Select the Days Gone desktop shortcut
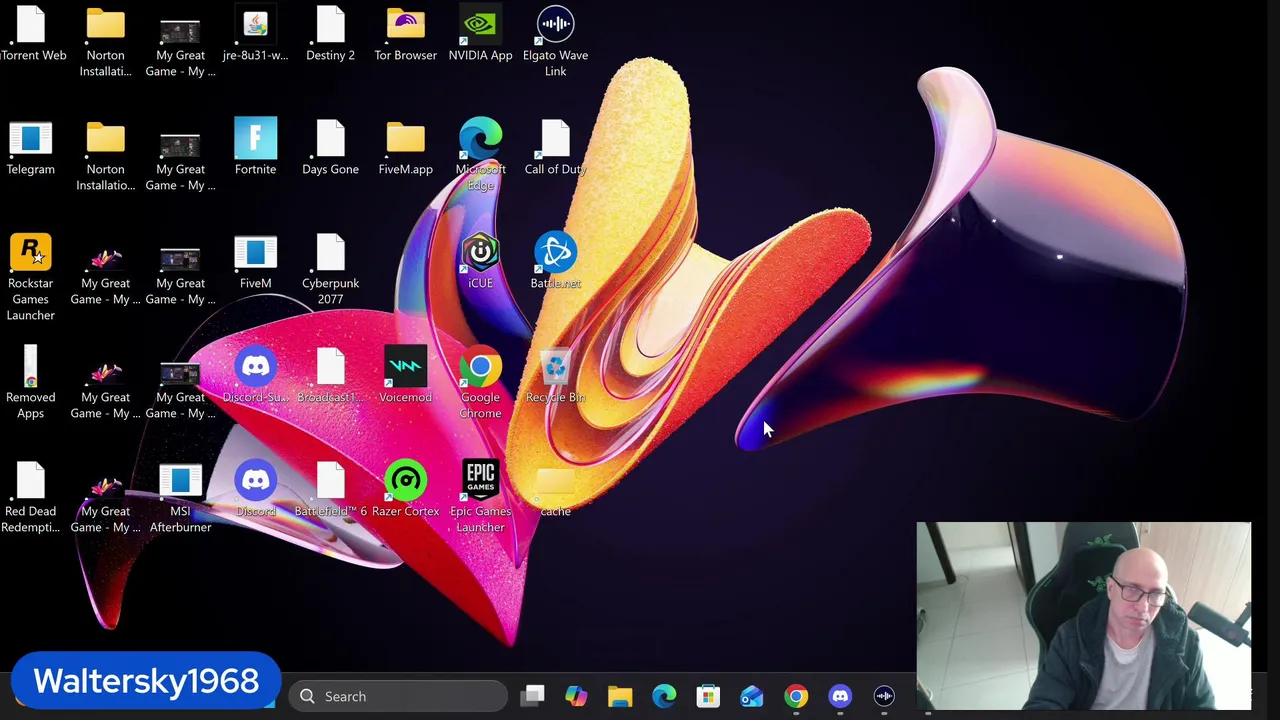Image resolution: width=1280 pixels, height=720 pixels. click(330, 148)
